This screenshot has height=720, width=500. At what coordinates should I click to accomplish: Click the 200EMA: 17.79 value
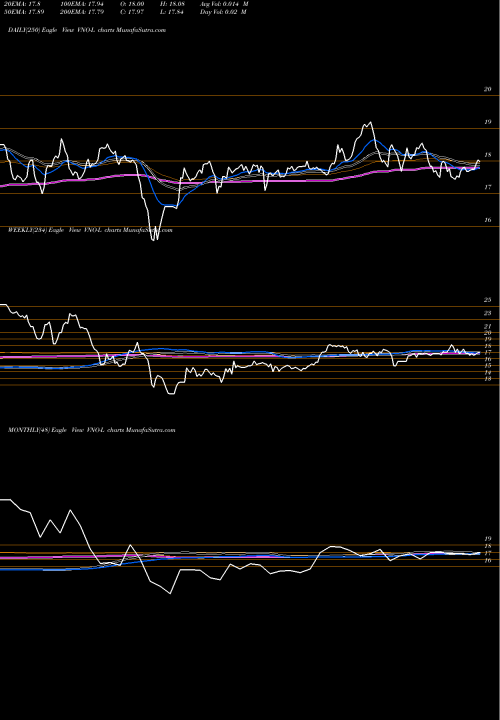(x=83, y=12)
